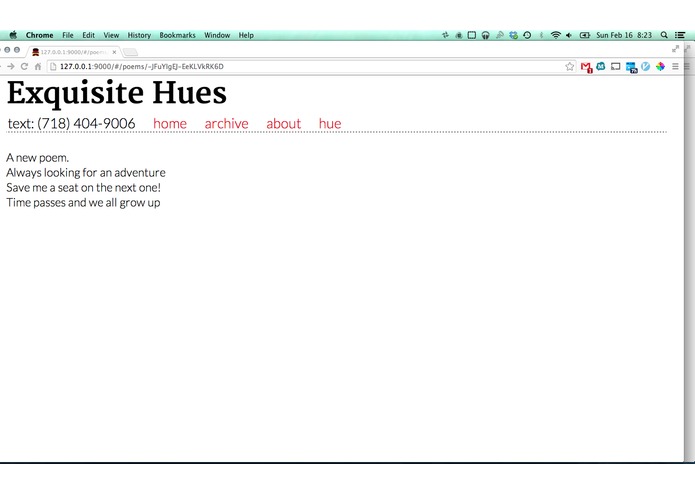Open the Help menu
Screen dimensions: 695x494
click(246, 35)
